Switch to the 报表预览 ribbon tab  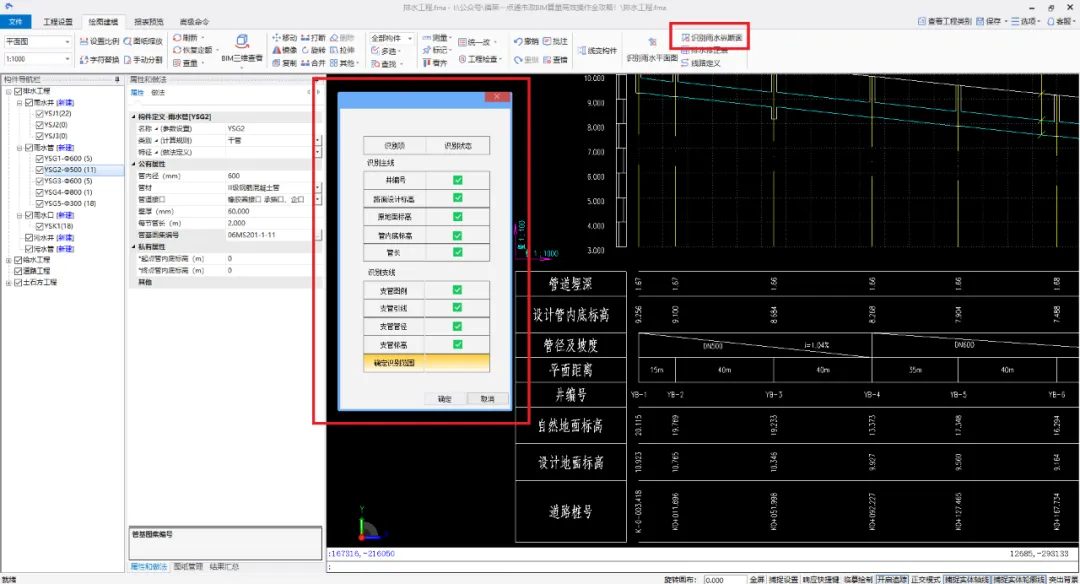tap(149, 22)
